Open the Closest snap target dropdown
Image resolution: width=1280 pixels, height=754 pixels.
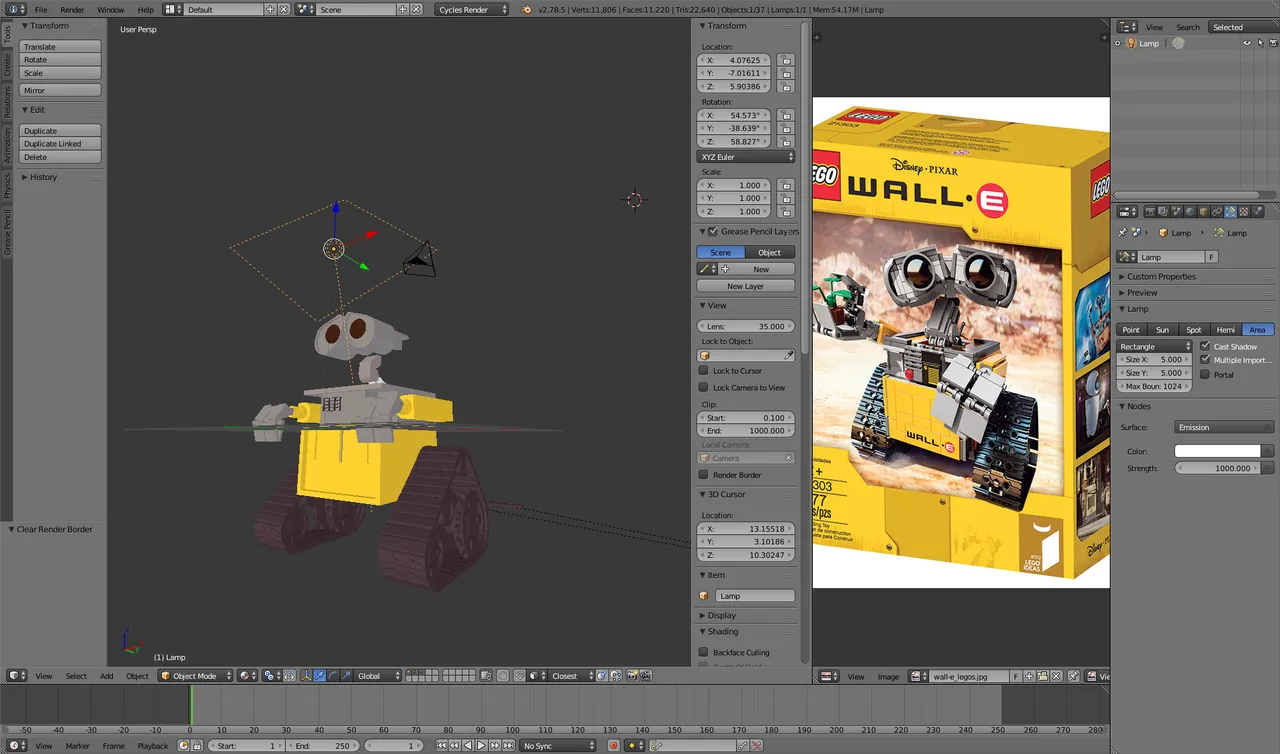click(x=572, y=676)
